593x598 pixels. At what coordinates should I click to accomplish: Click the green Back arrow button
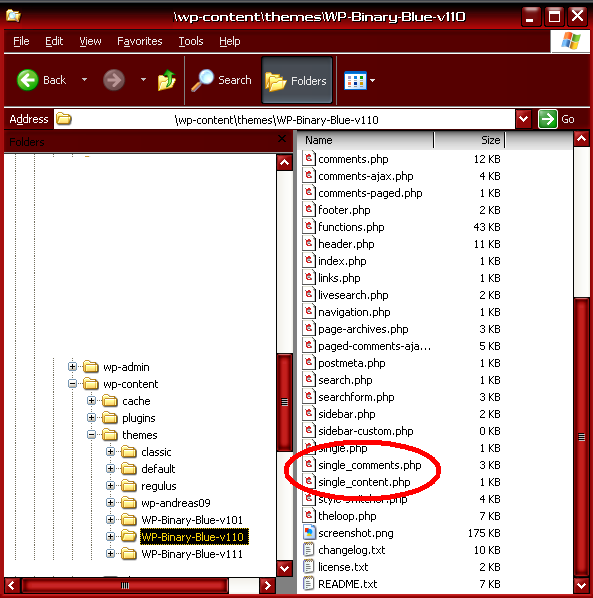pyautogui.click(x=27, y=80)
